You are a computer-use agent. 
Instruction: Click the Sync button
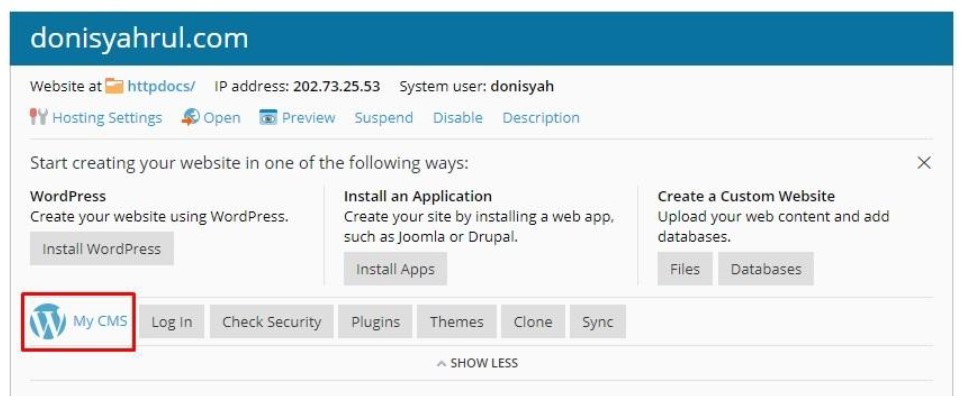[x=598, y=322]
